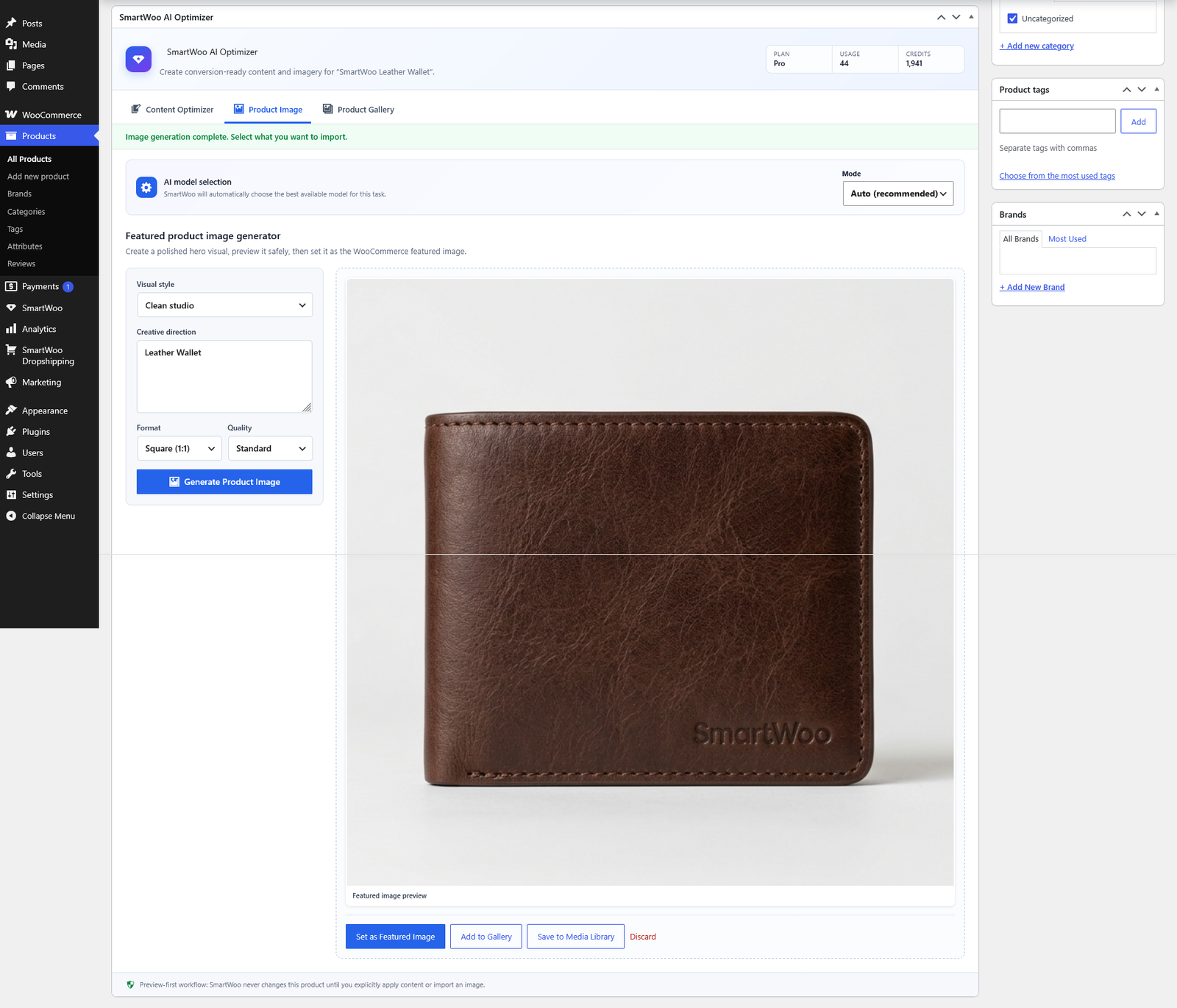
Task: Open SmartWoo Dropshipping menu
Action: point(49,356)
